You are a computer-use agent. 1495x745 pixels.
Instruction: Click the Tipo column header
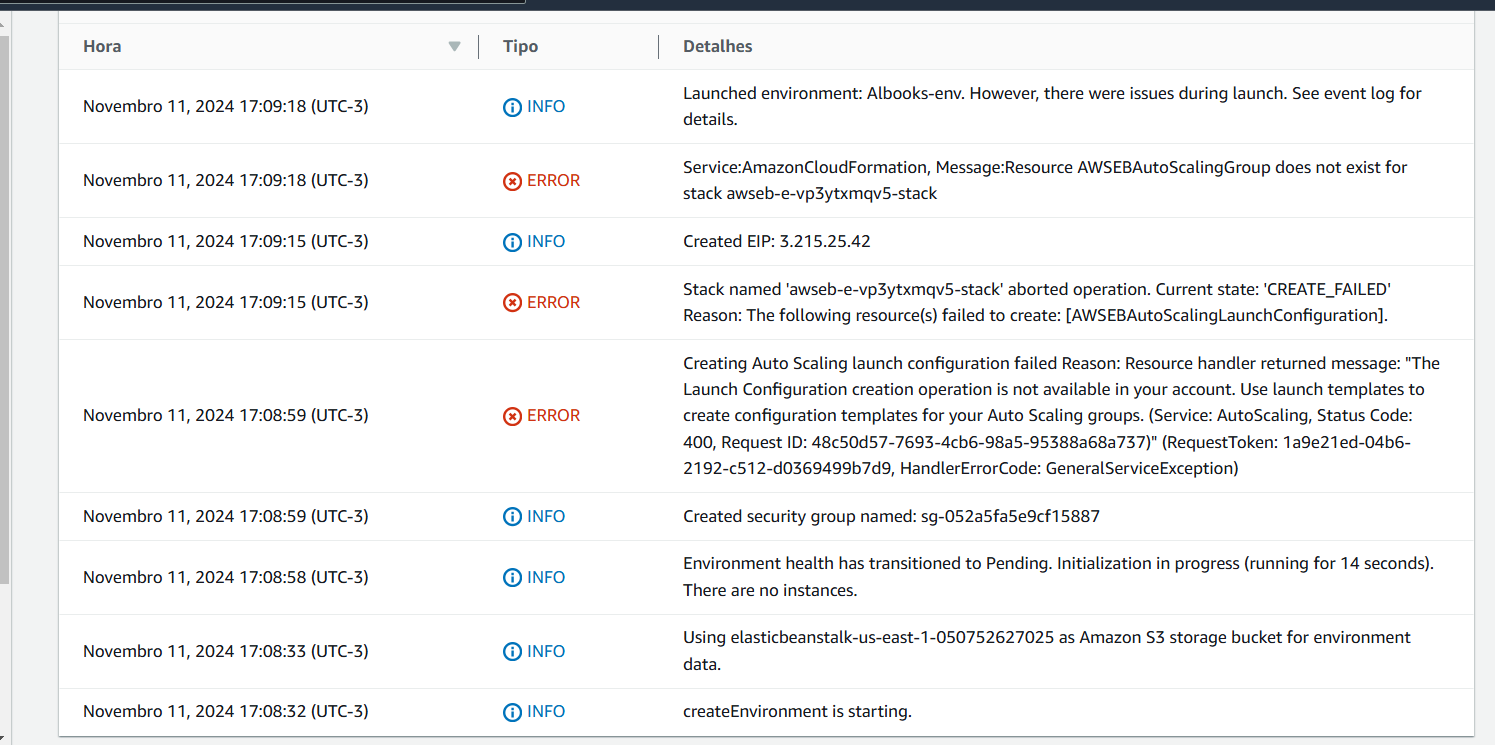(520, 46)
